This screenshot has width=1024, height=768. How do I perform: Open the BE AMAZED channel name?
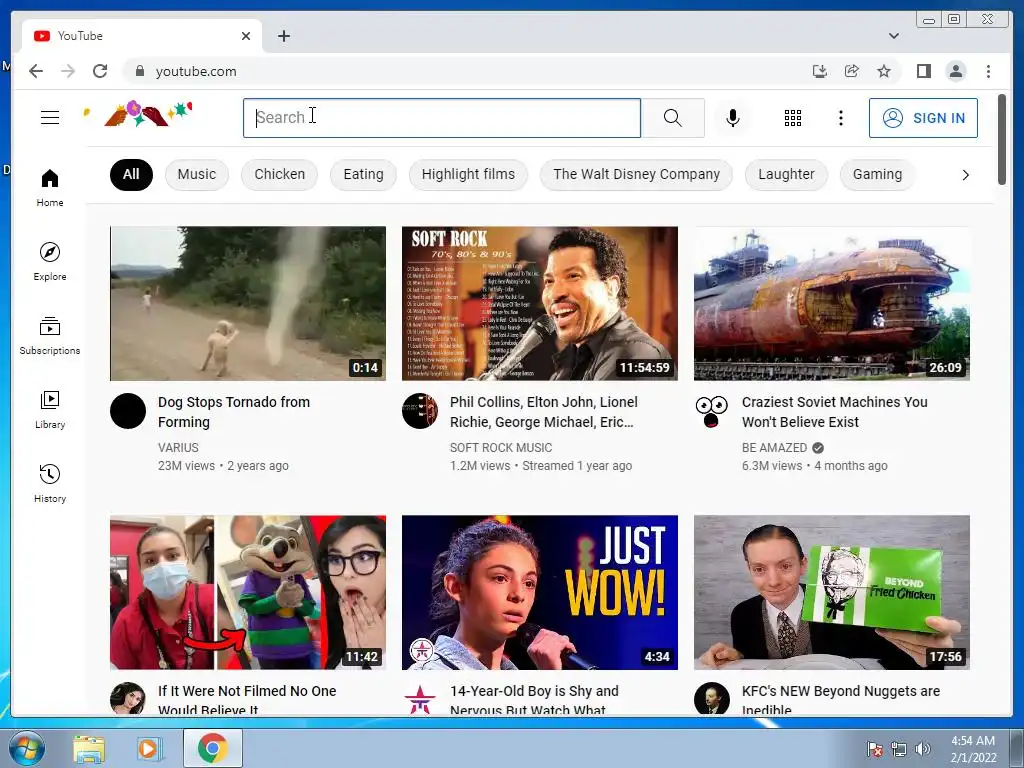tap(775, 447)
